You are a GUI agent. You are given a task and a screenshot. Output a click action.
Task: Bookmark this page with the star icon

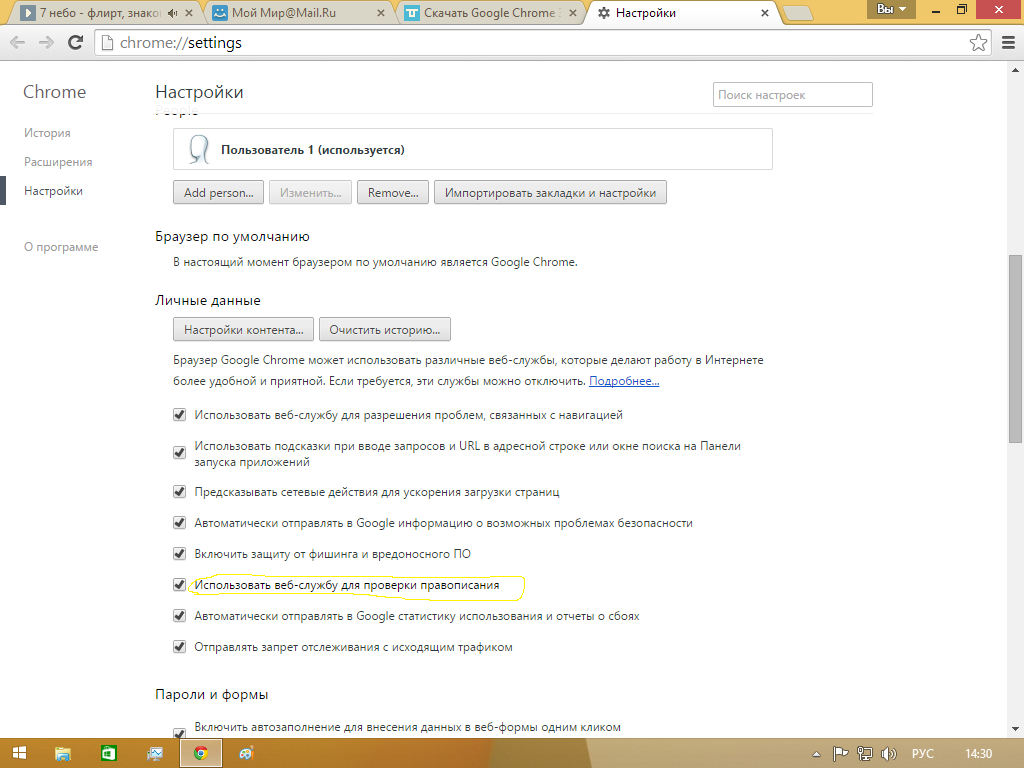click(978, 43)
